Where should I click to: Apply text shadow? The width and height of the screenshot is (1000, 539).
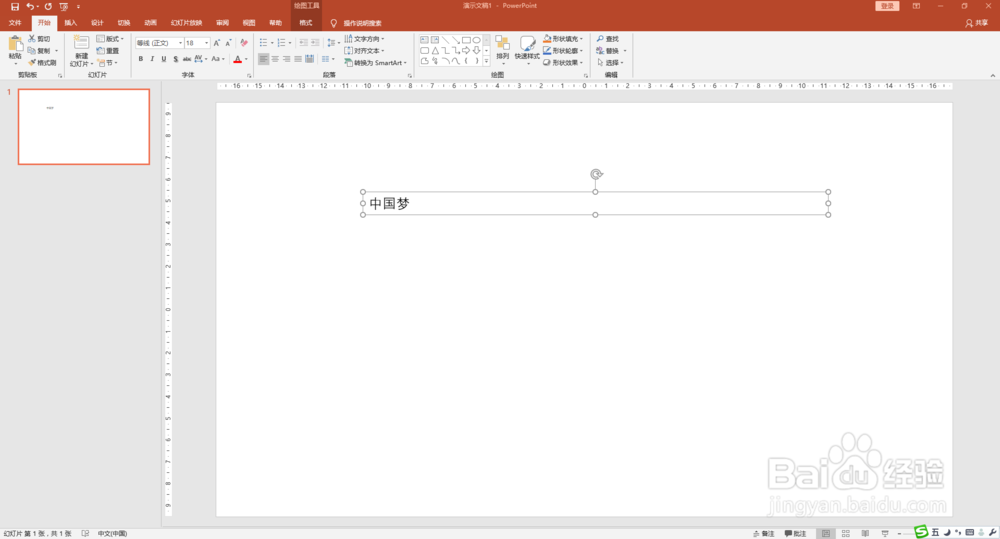coord(175,59)
